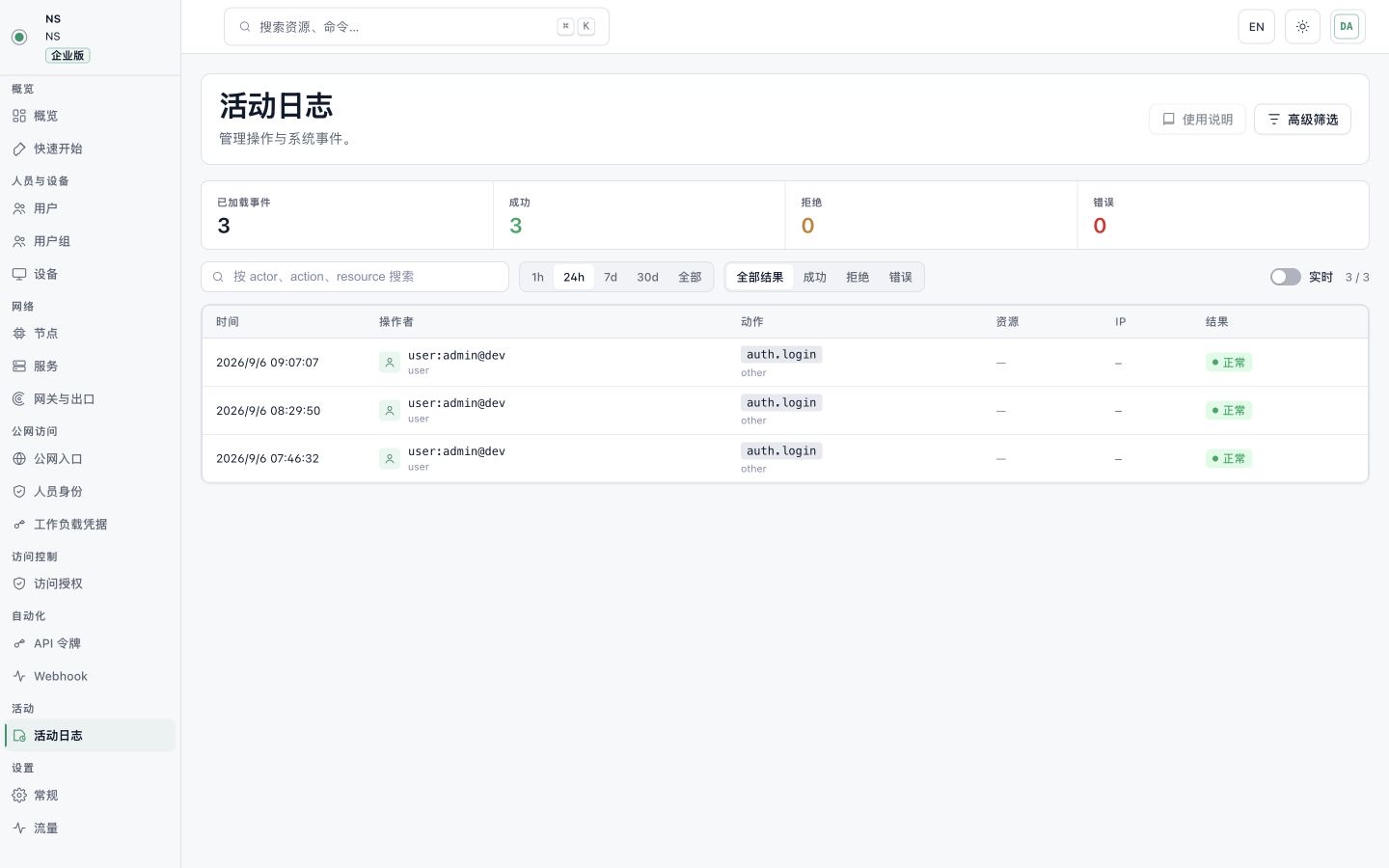The height and width of the screenshot is (868, 1389).
Task: Filter results by 成功
Action: pos(815,277)
